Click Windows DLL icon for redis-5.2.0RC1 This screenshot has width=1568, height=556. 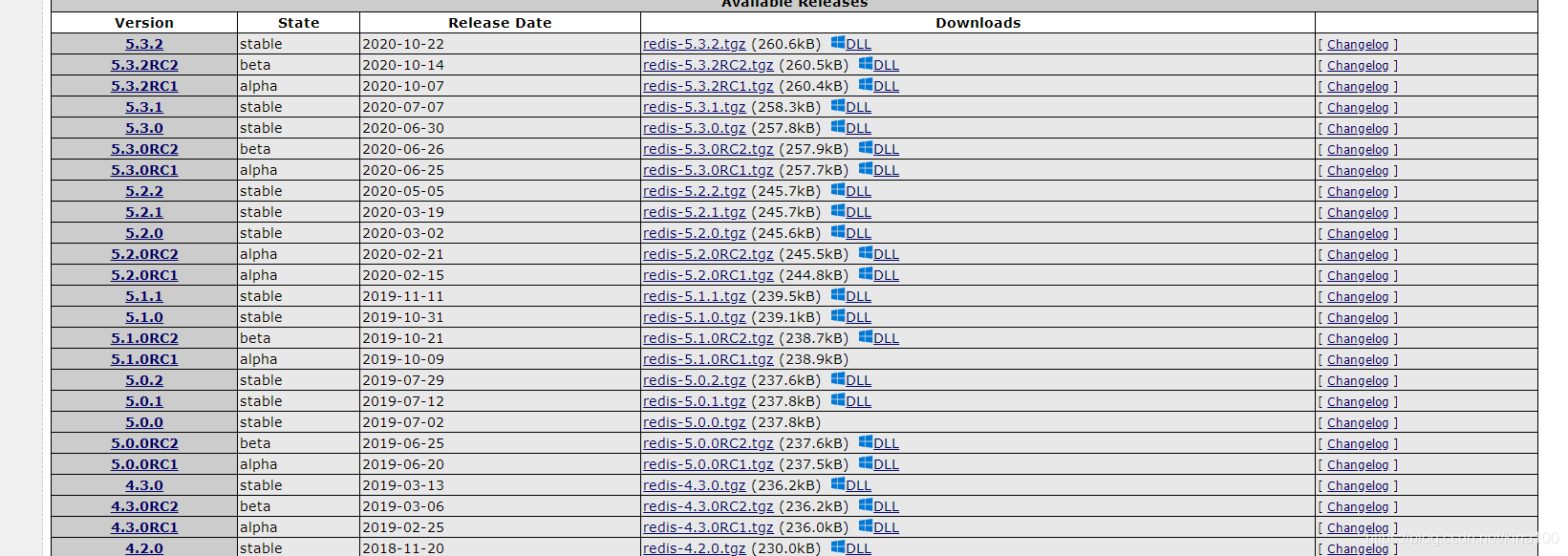[866, 274]
